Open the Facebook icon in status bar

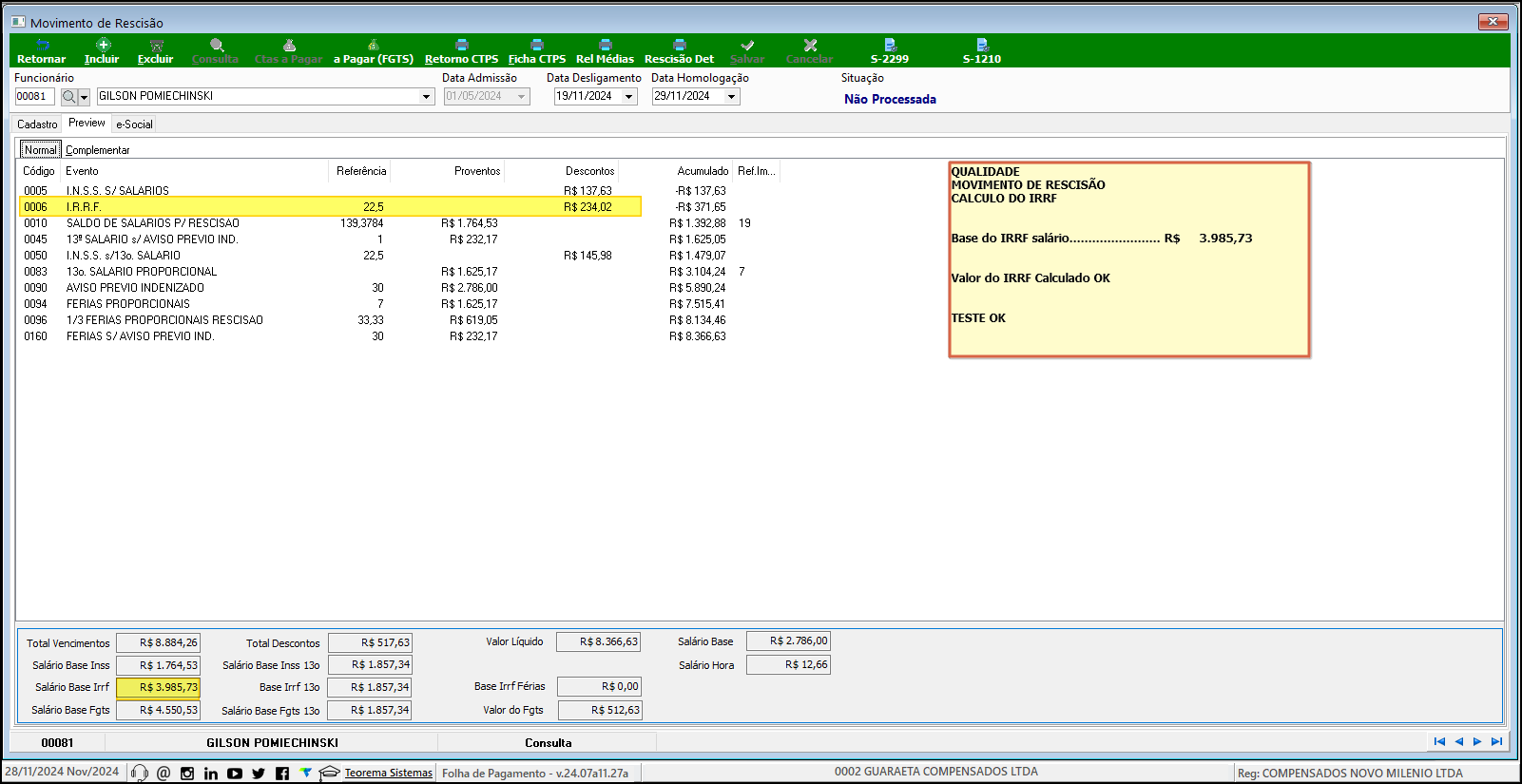click(282, 774)
